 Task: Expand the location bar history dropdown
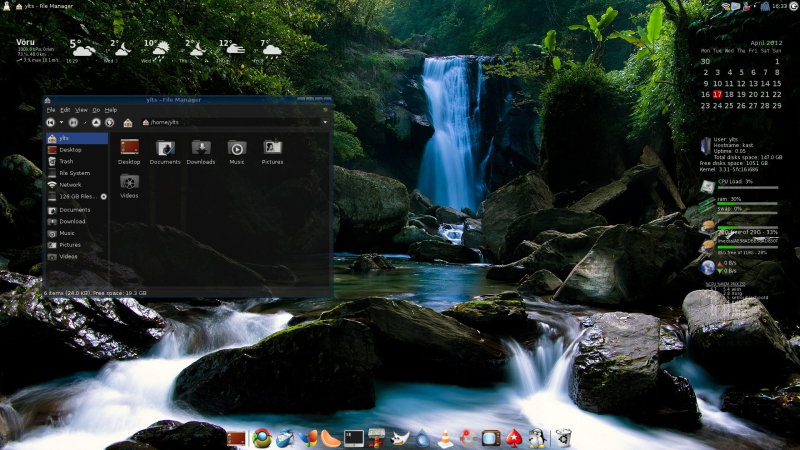point(325,122)
